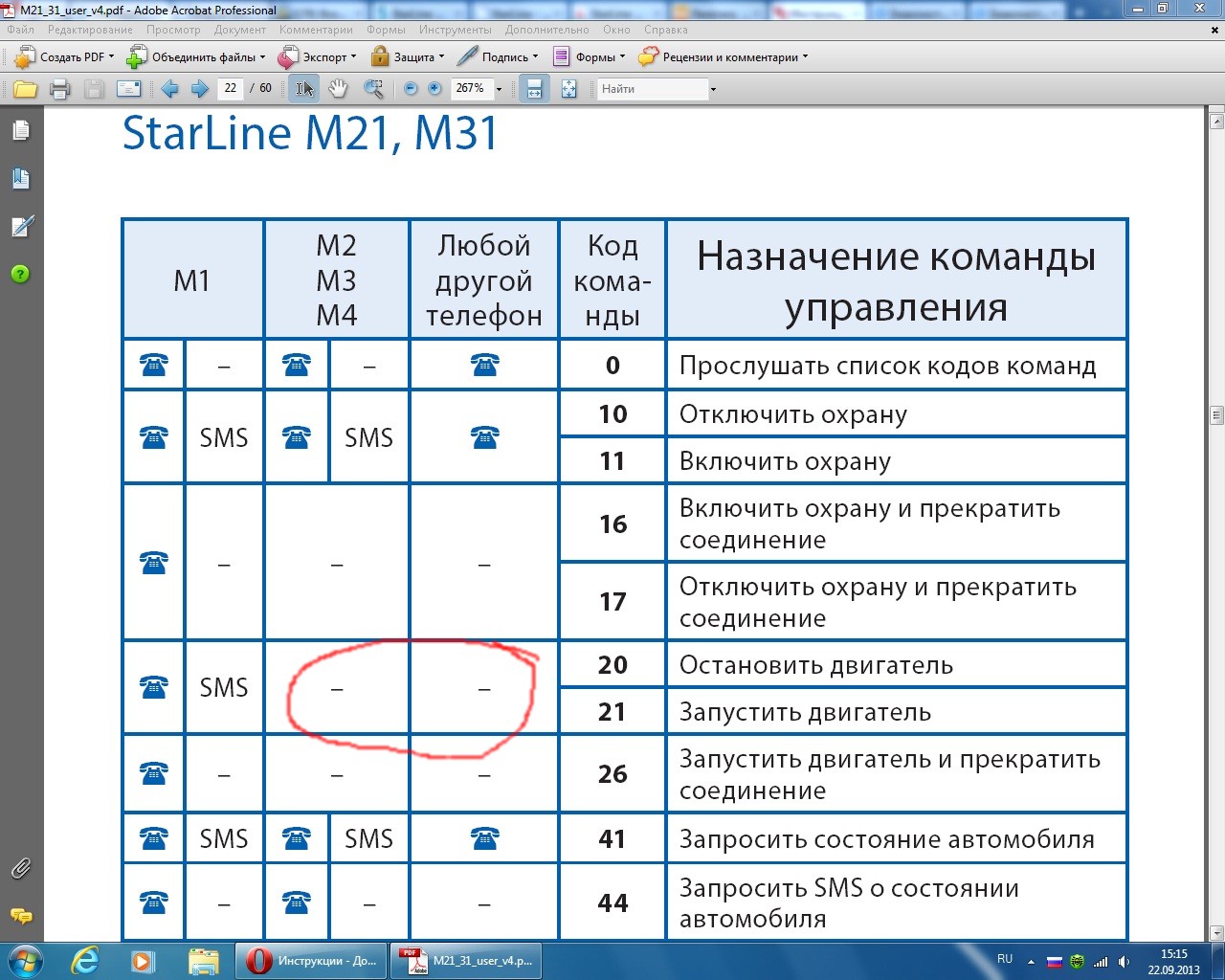Screen dimensions: 1225x980
Task: Click the Защита toolbar button
Action: point(407,57)
